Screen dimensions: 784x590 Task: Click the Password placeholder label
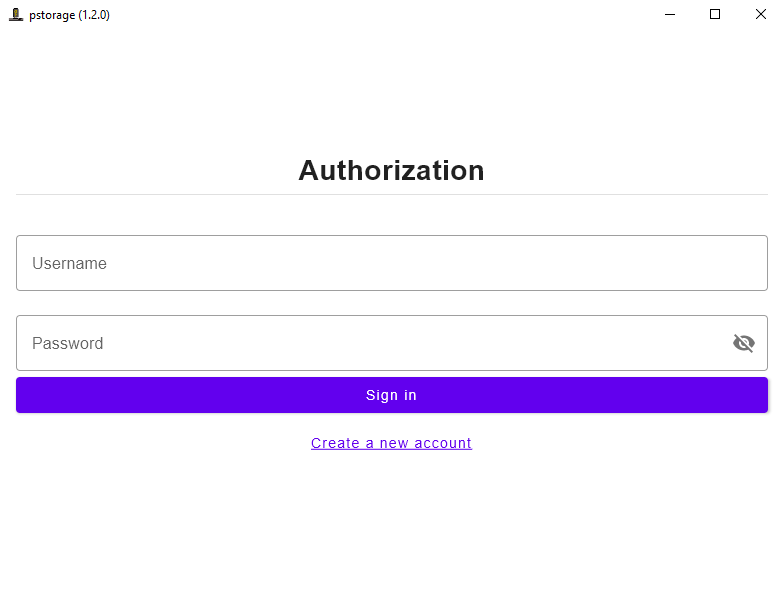tap(67, 344)
